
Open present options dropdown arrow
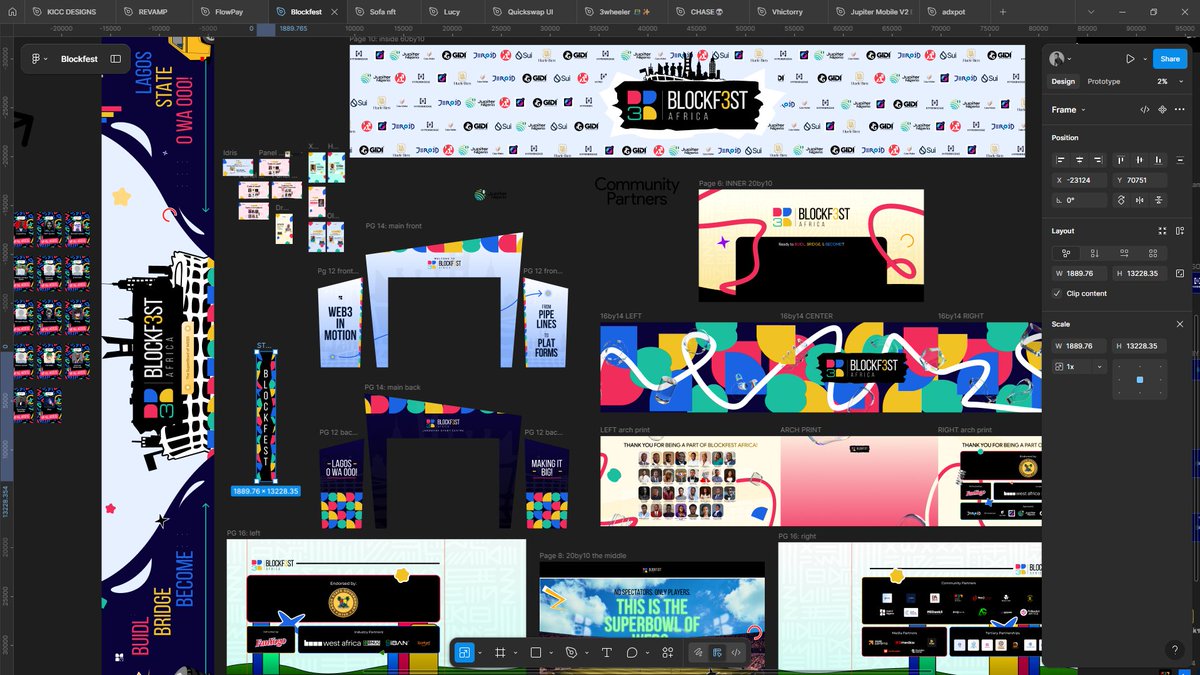point(1144,59)
